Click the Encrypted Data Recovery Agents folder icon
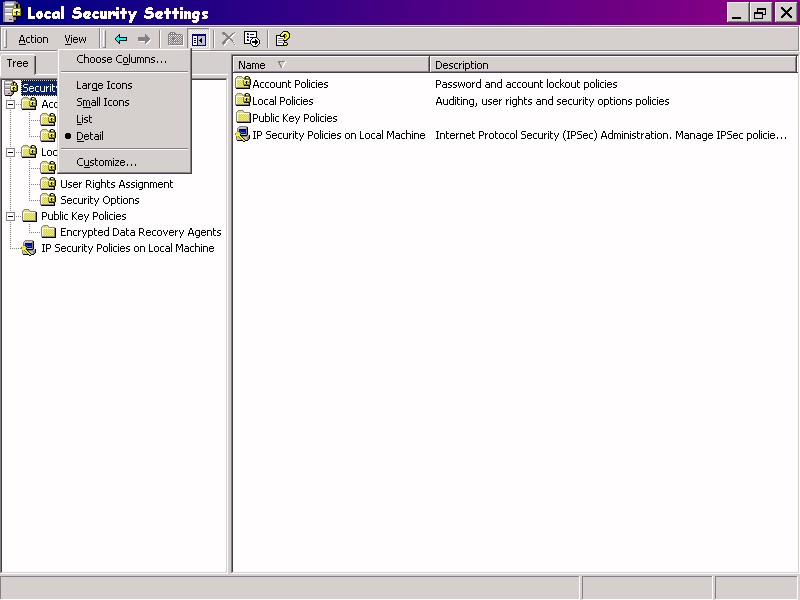Viewport: 800px width, 600px height. pyautogui.click(x=48, y=232)
